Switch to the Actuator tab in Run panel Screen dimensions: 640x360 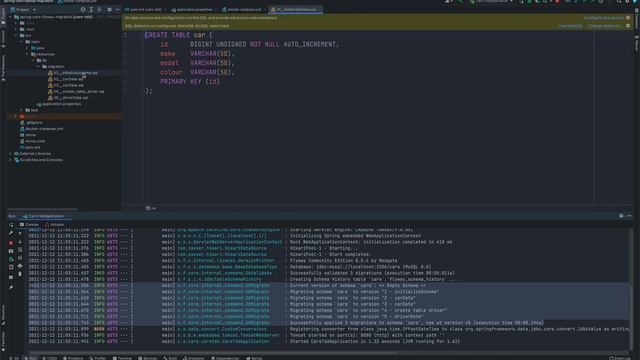54,224
